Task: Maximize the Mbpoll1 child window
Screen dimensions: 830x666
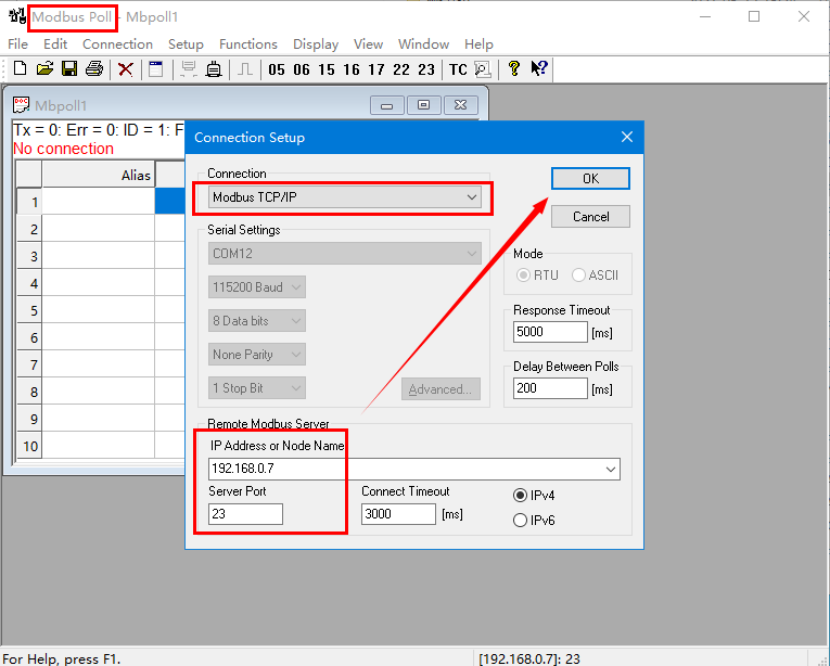Action: point(423,105)
